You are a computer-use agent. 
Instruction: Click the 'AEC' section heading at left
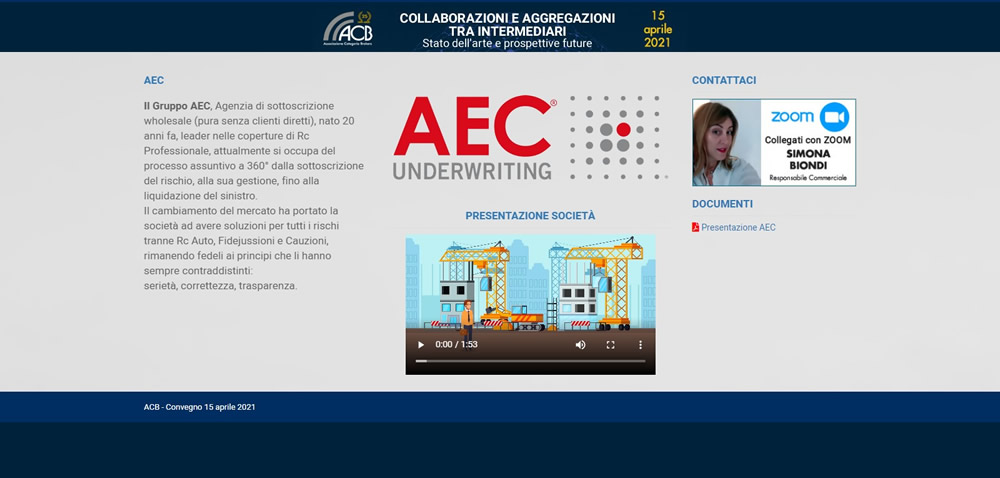tap(154, 80)
